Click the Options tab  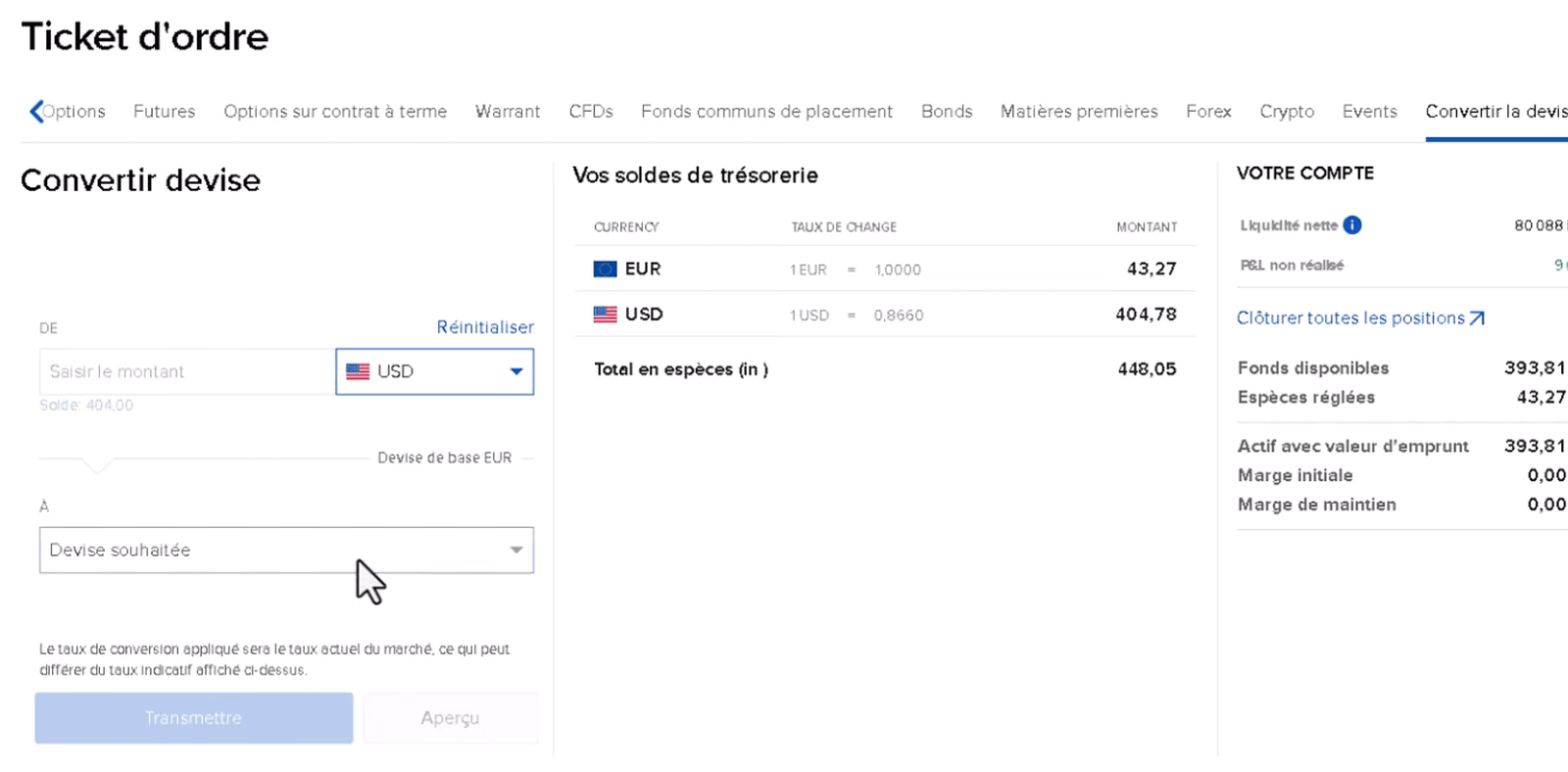point(73,112)
